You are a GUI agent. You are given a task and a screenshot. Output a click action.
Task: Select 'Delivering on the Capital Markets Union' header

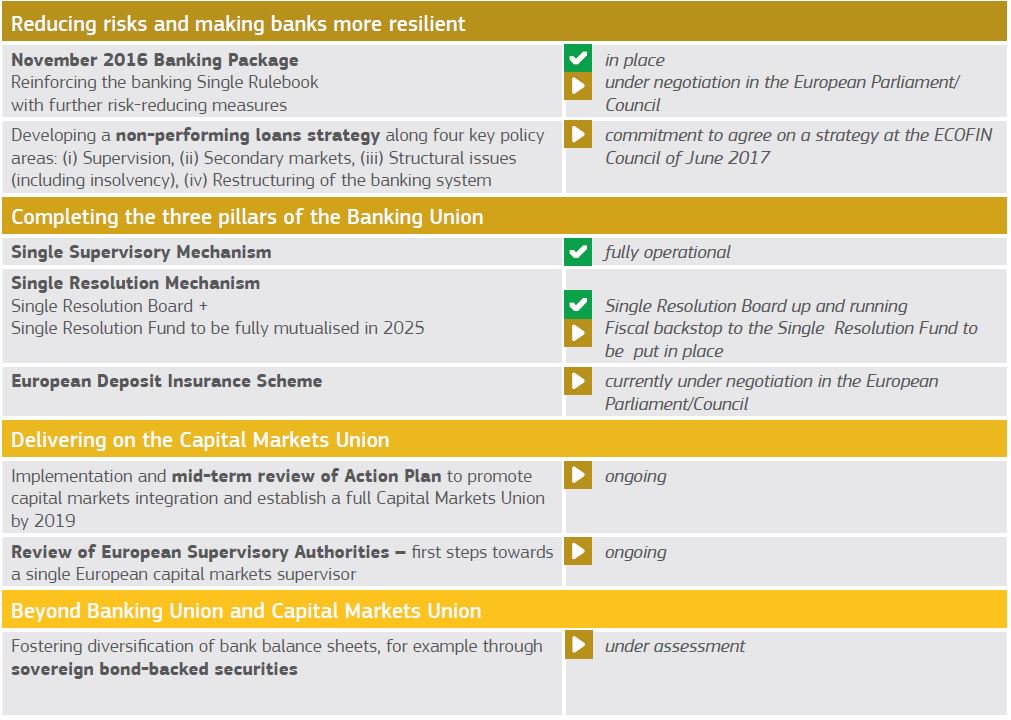504,439
